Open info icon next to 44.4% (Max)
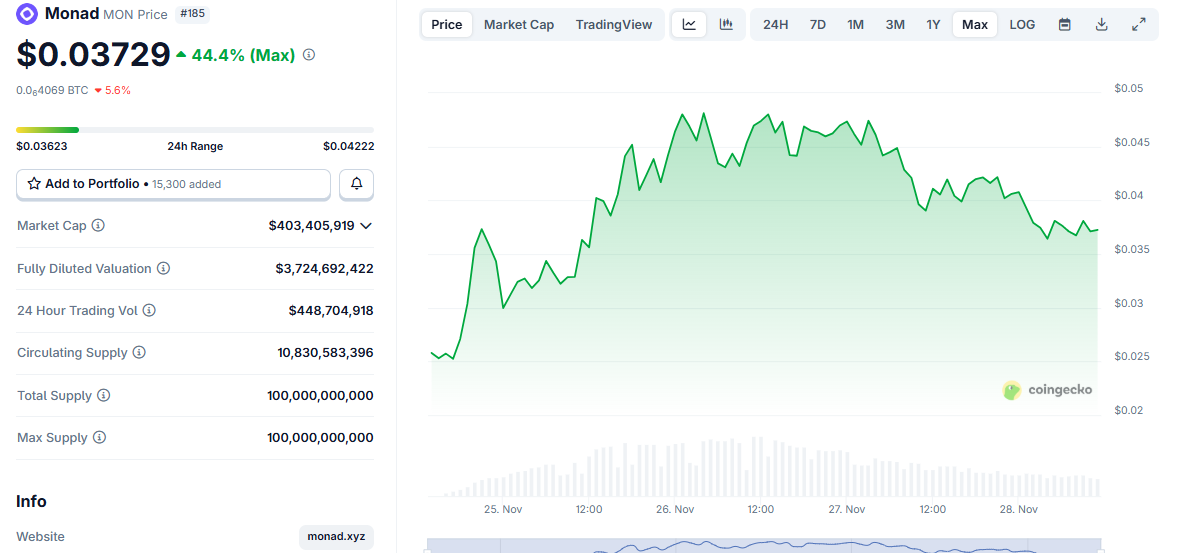Viewport: 1196px width, 553px height. click(309, 55)
